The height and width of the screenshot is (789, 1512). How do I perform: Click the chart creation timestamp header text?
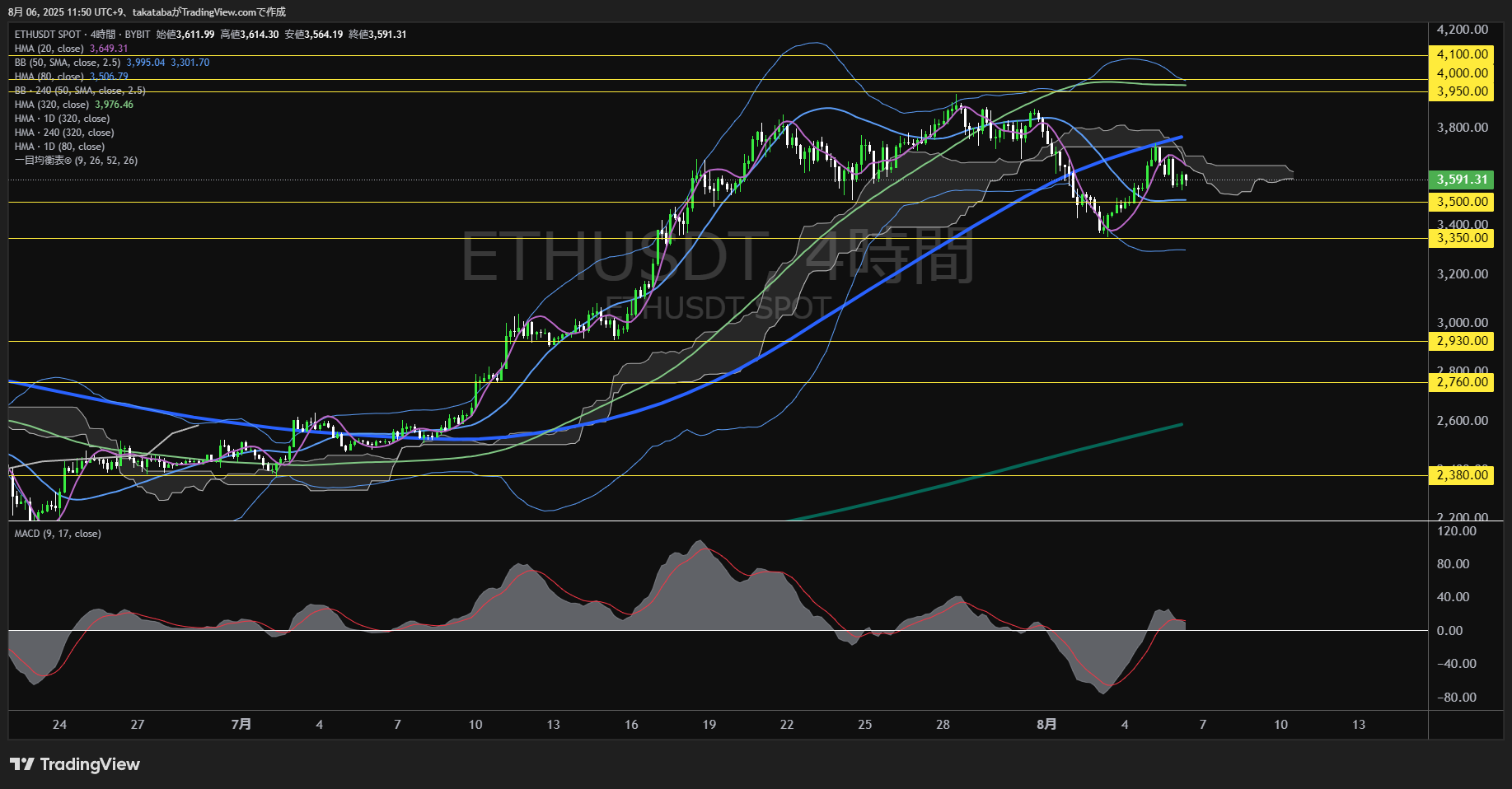(x=147, y=12)
